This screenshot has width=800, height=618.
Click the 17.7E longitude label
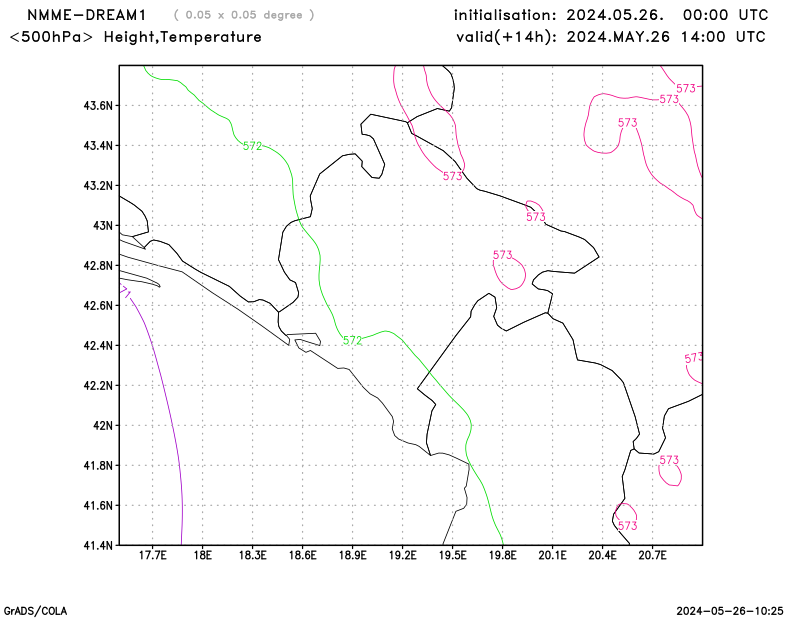click(x=153, y=555)
